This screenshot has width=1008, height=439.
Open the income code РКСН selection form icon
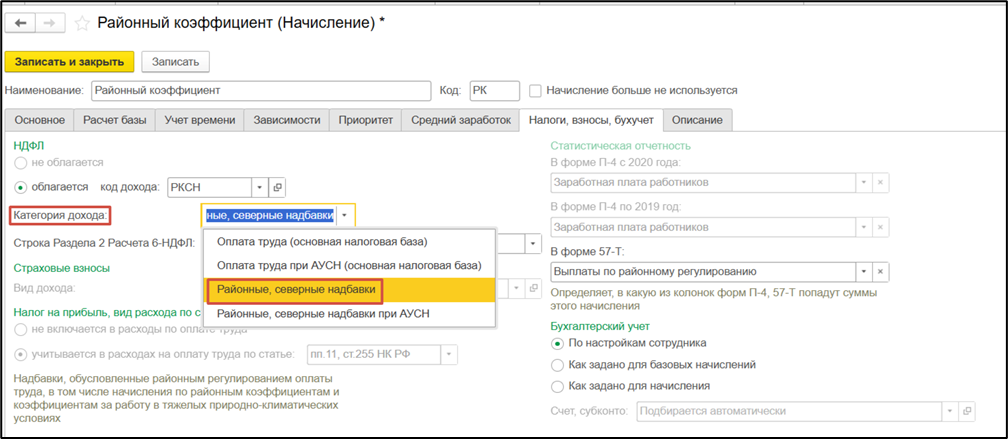pos(277,187)
